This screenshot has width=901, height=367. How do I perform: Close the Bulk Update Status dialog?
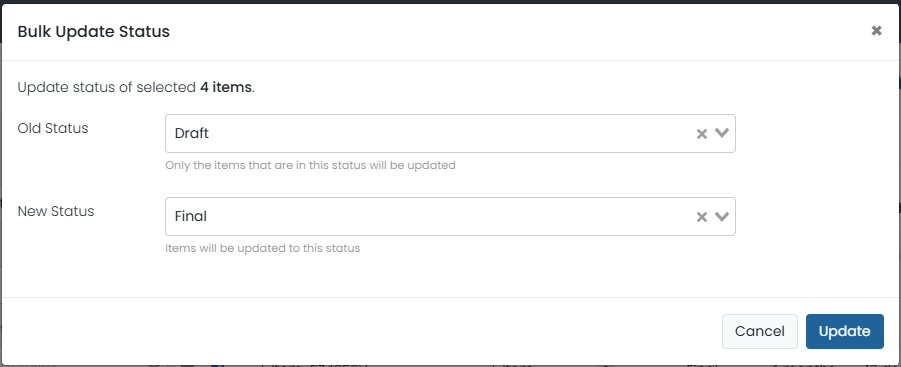click(x=876, y=31)
